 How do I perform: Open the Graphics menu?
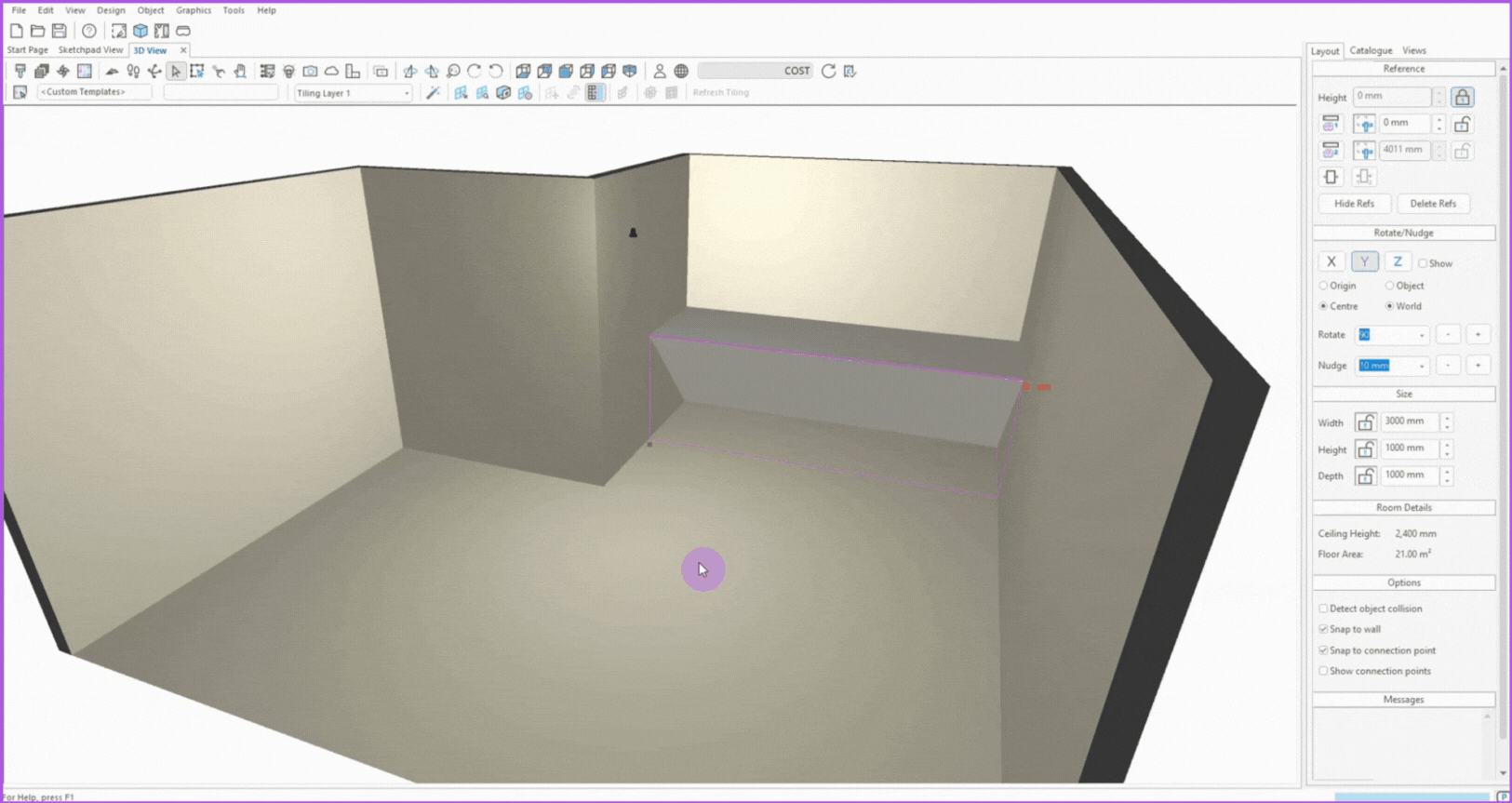[193, 10]
